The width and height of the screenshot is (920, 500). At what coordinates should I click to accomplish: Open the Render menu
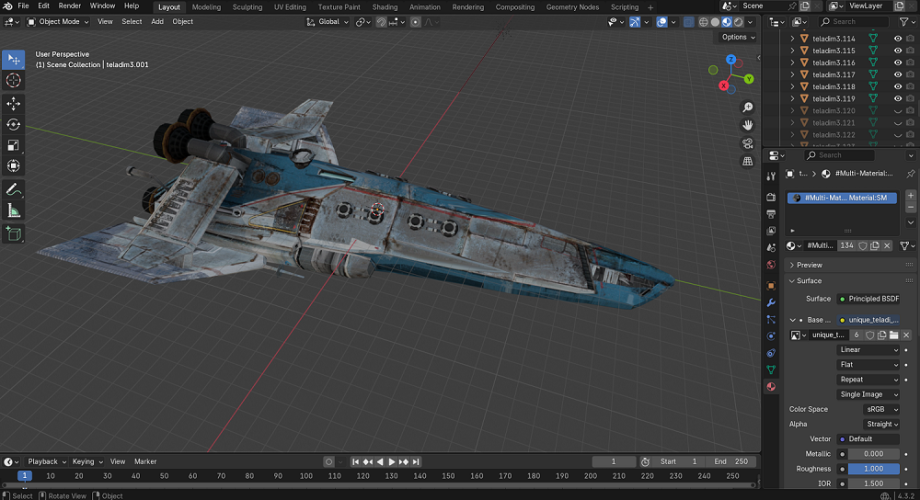coord(70,6)
